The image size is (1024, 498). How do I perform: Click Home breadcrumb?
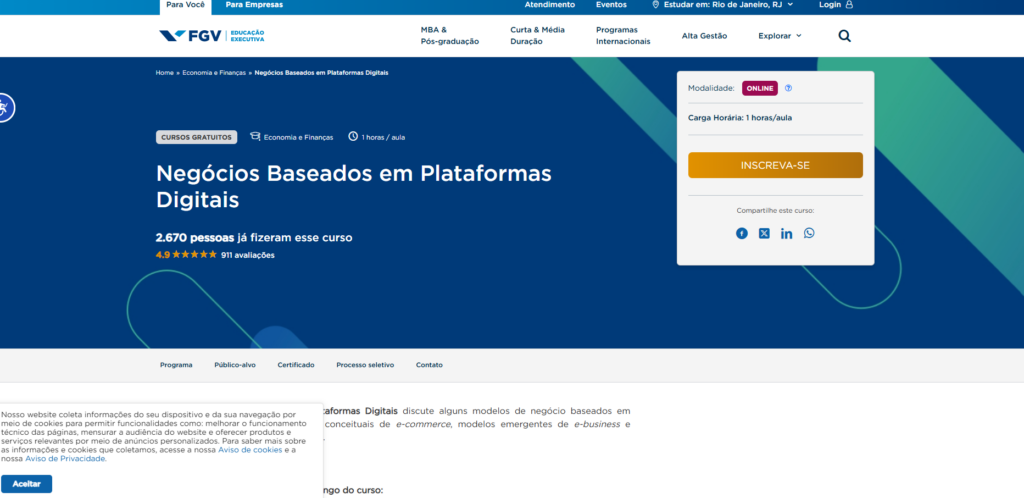[165, 72]
